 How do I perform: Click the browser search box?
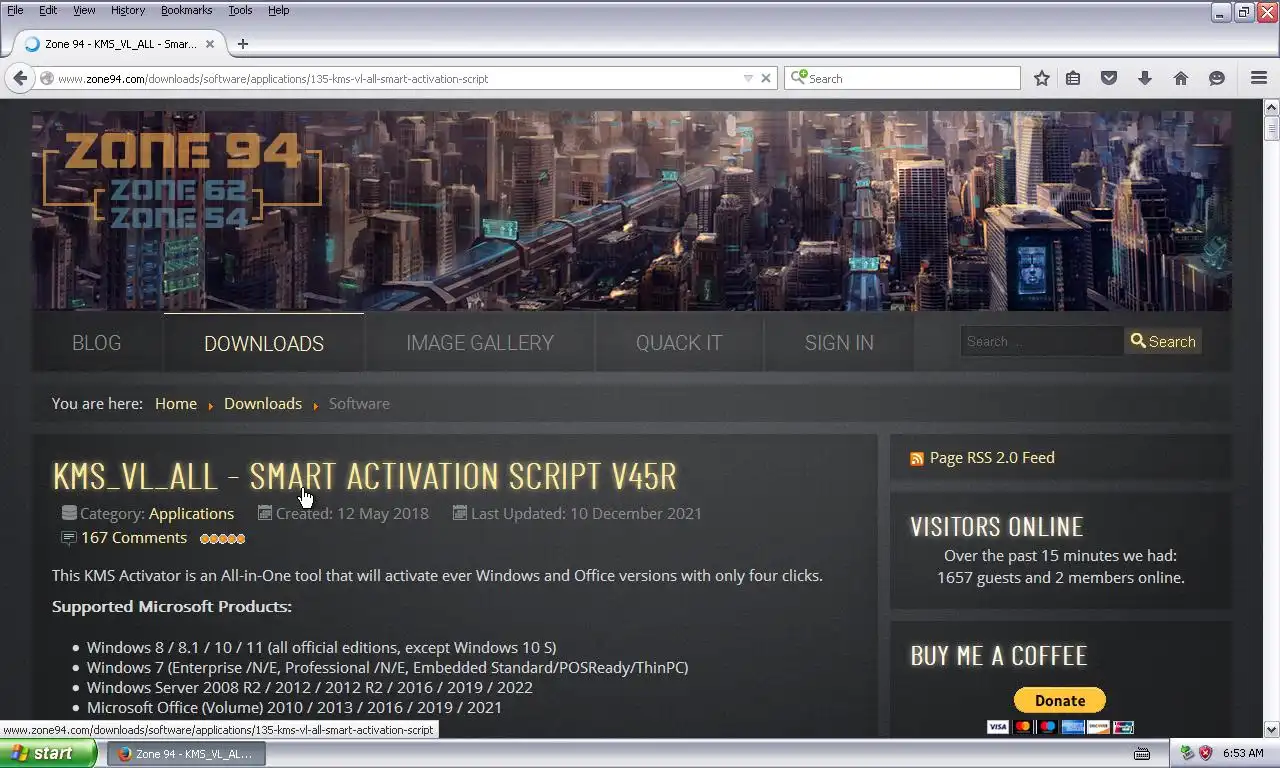point(902,78)
